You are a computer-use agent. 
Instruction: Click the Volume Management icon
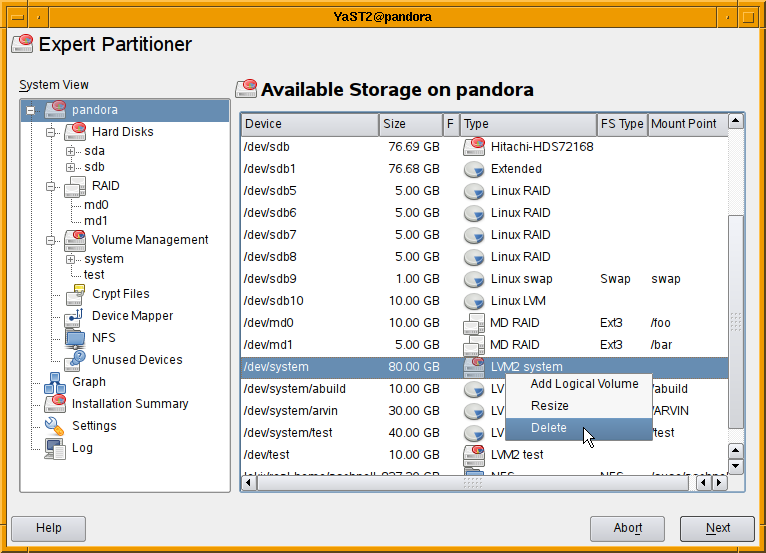75,240
